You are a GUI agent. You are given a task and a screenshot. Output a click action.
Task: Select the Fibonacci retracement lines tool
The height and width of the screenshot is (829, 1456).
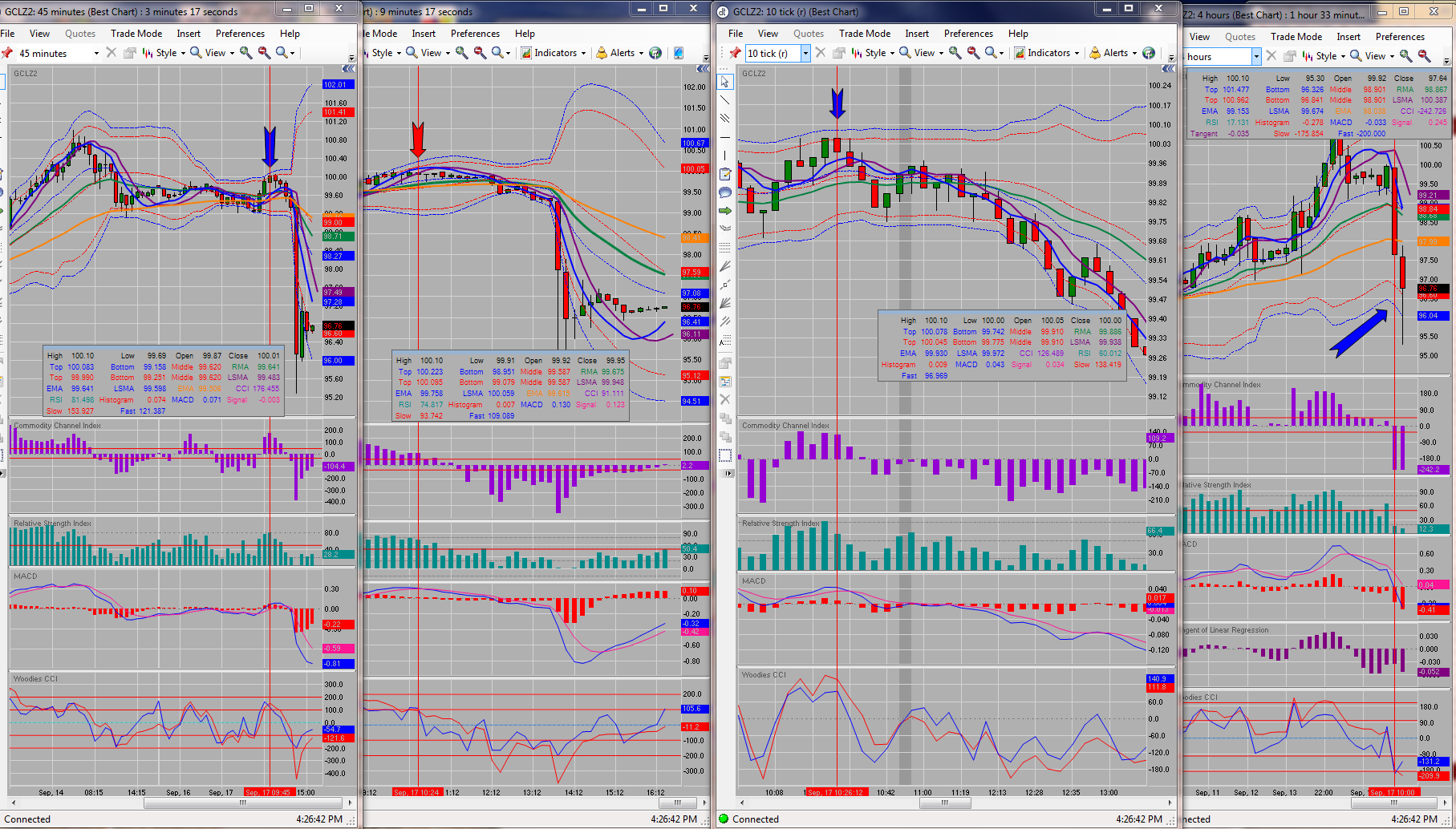coord(725,248)
